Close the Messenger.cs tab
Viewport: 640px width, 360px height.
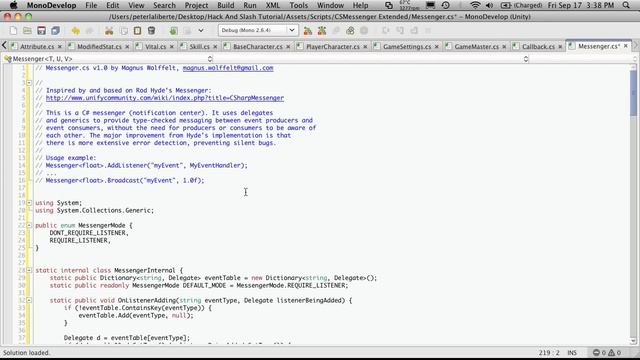(626, 46)
